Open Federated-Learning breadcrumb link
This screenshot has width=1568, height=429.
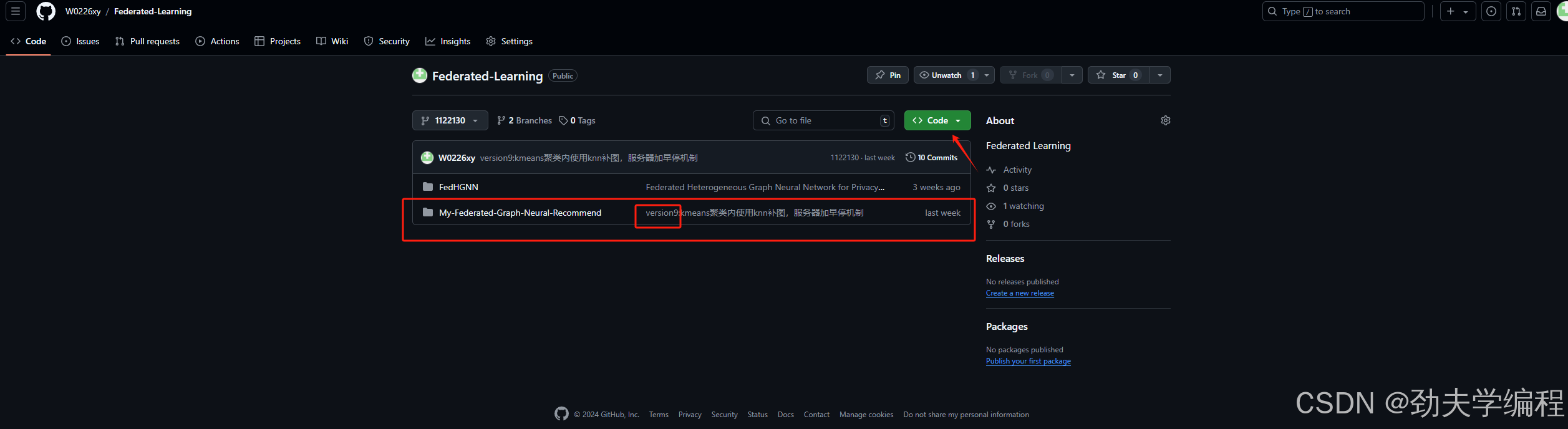point(153,11)
